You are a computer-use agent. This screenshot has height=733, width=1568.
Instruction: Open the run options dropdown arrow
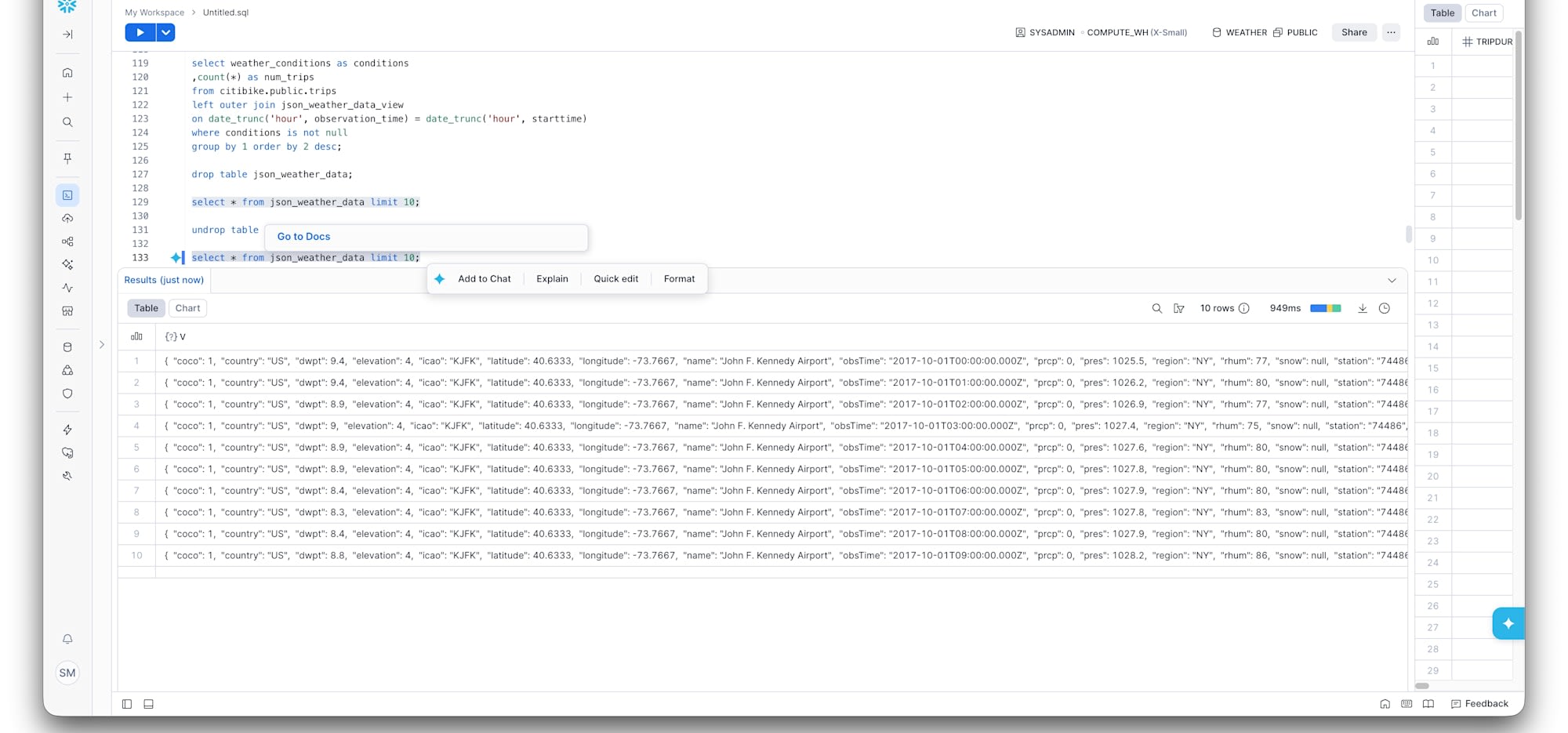pyautogui.click(x=165, y=32)
